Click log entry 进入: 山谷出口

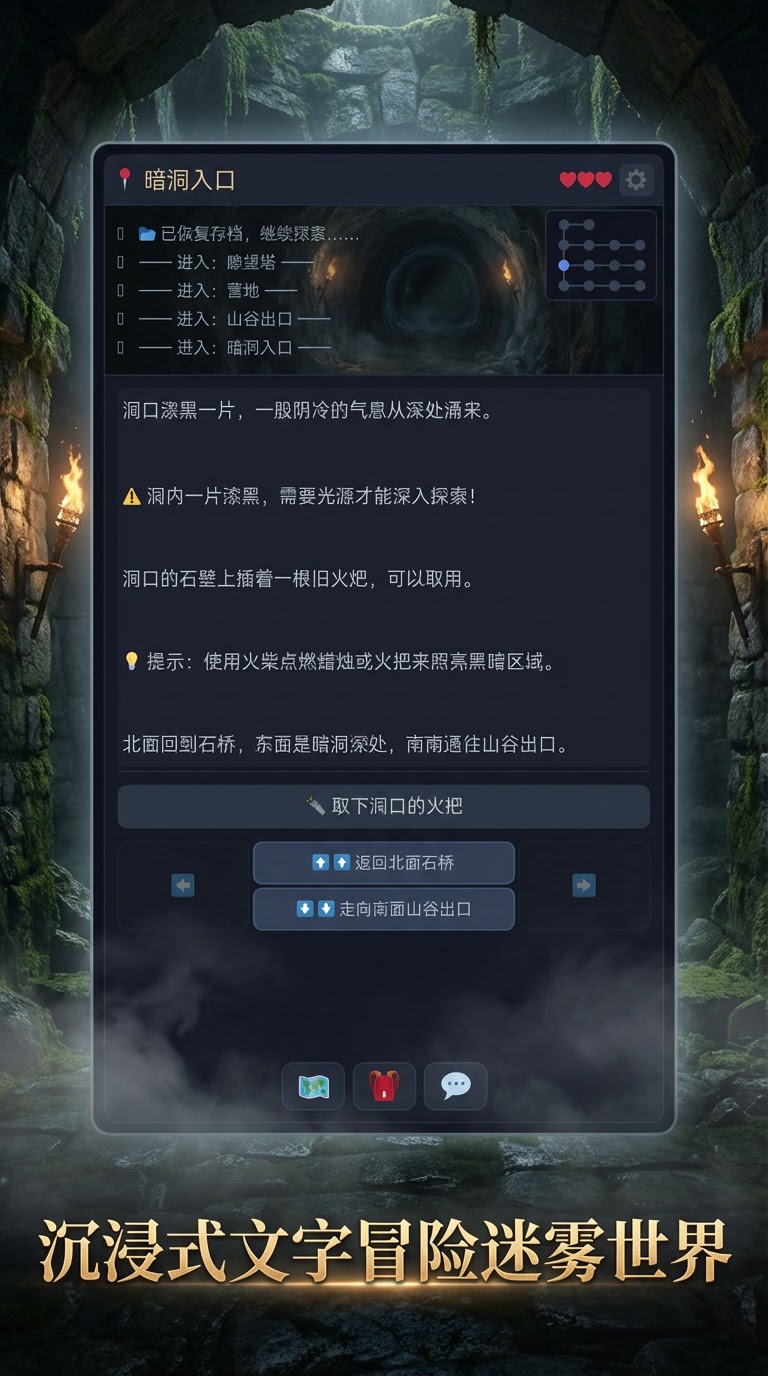pyautogui.click(x=234, y=318)
